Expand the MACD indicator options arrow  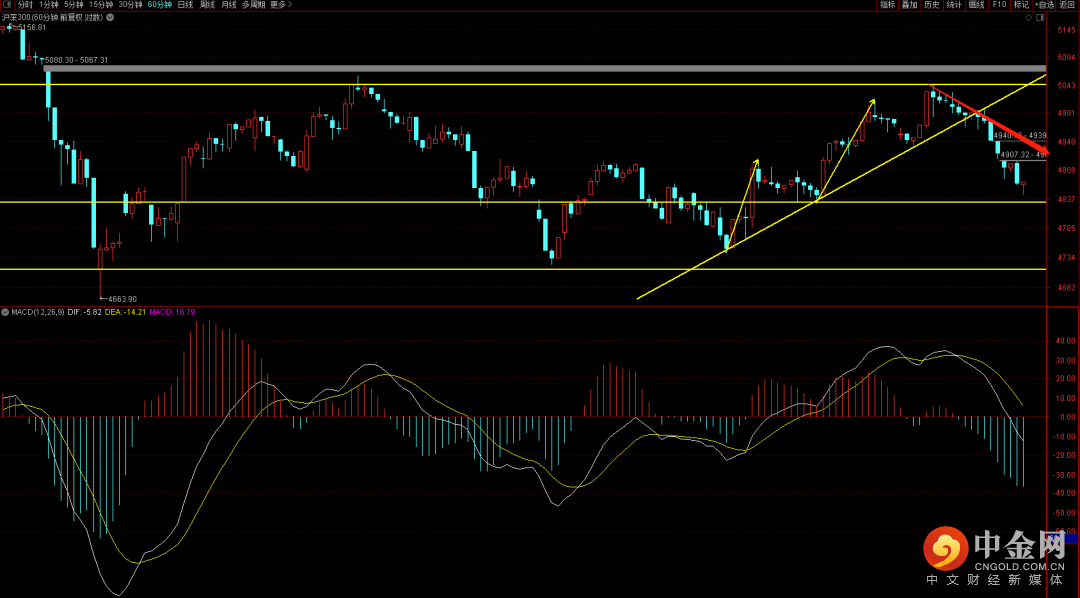point(5,312)
